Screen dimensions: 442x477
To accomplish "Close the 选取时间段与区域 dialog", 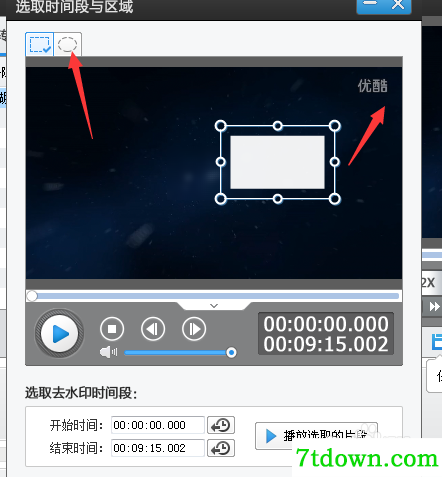I will [x=398, y=5].
